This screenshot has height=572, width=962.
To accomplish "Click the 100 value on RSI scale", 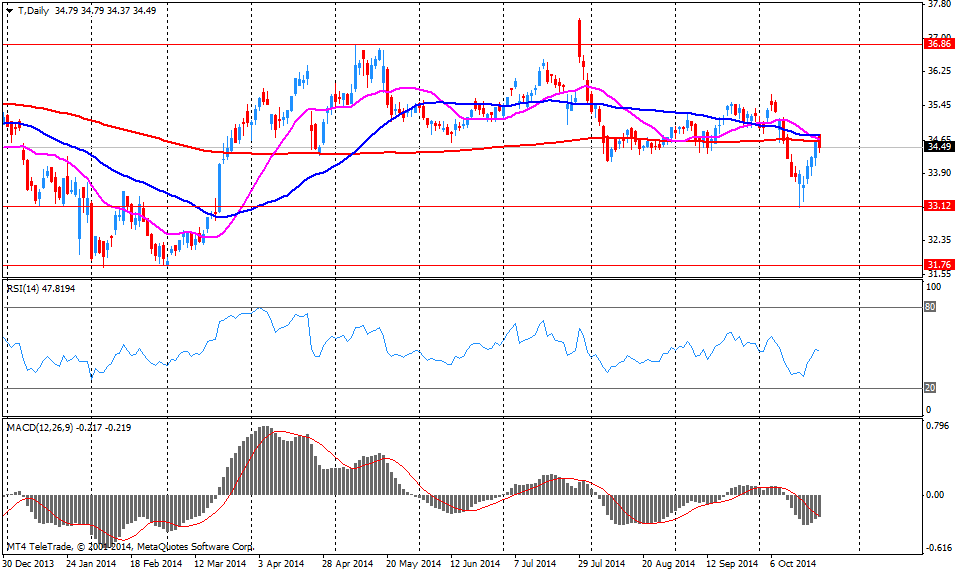I will click(x=932, y=287).
